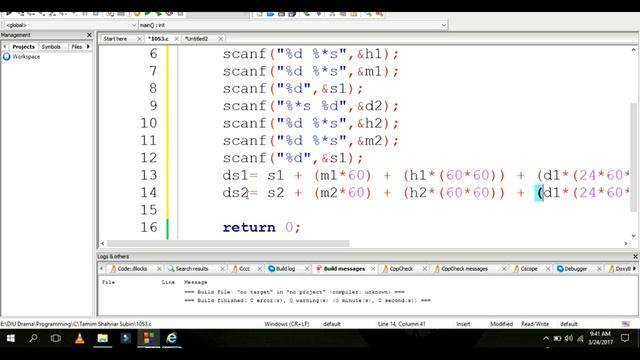Show hidden system tray icons
The height and width of the screenshot is (360, 640).
(x=546, y=338)
